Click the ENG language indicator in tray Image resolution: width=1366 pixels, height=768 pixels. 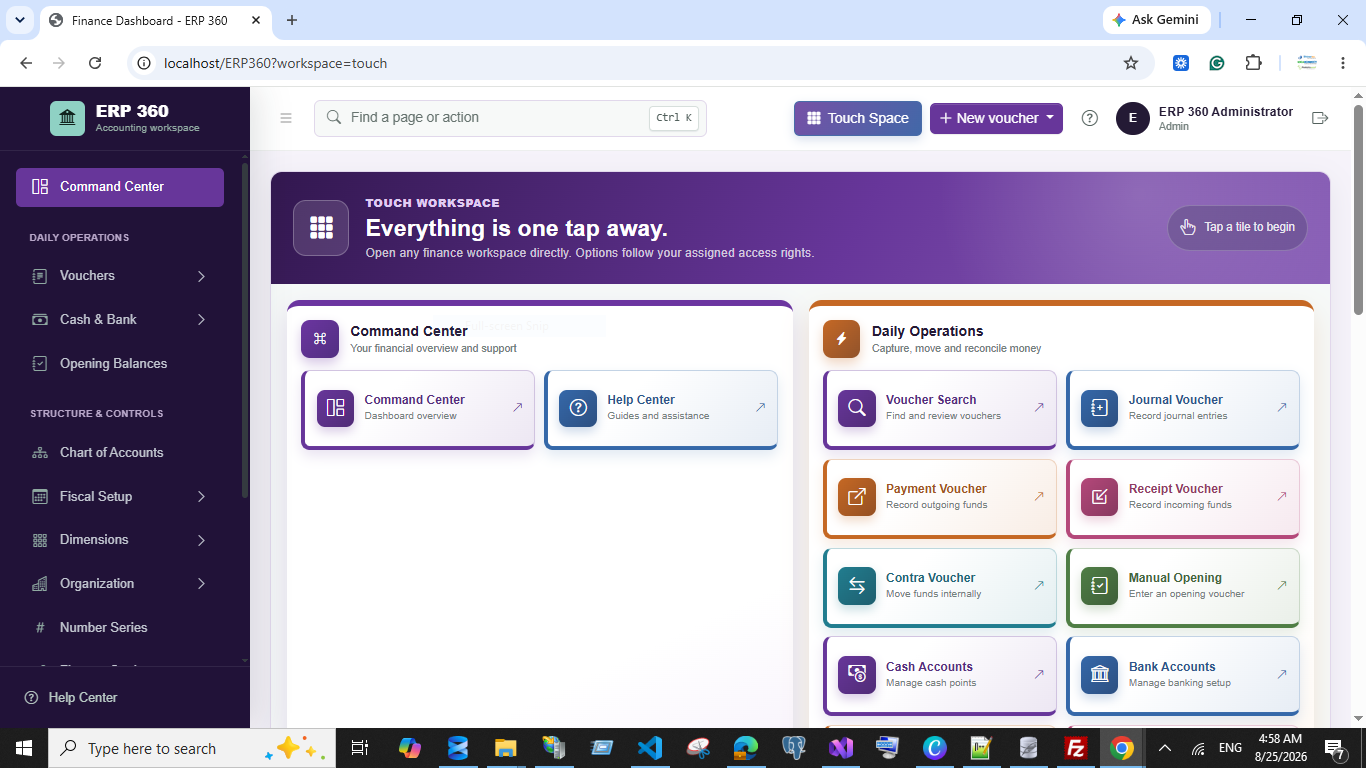1230,748
